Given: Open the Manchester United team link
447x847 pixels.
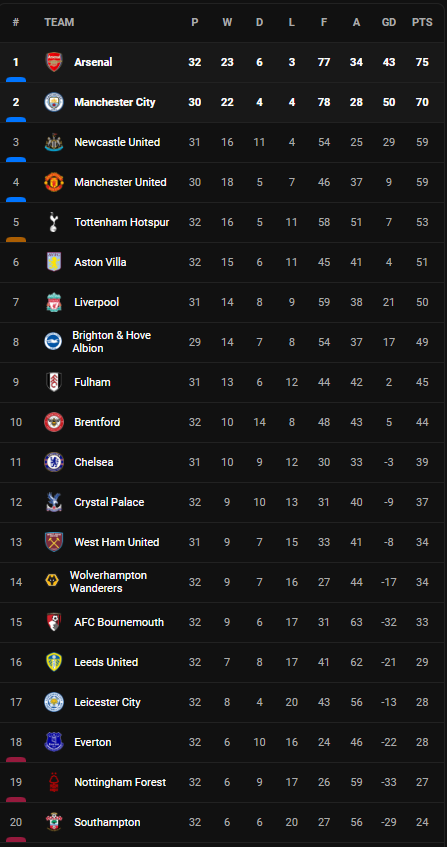Looking at the screenshot, I should pyautogui.click(x=120, y=182).
